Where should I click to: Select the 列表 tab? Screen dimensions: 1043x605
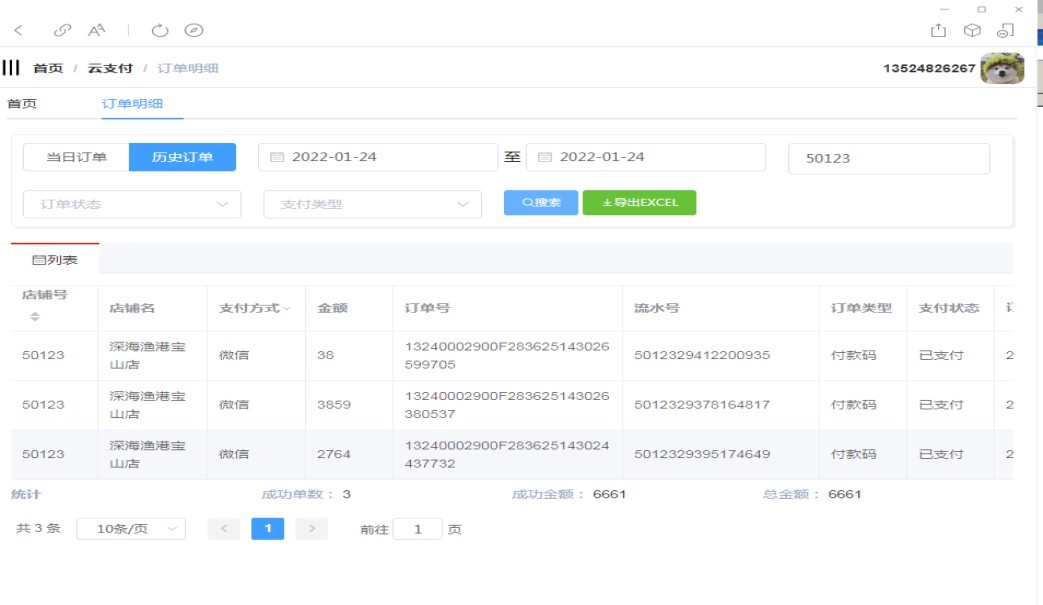(x=55, y=260)
